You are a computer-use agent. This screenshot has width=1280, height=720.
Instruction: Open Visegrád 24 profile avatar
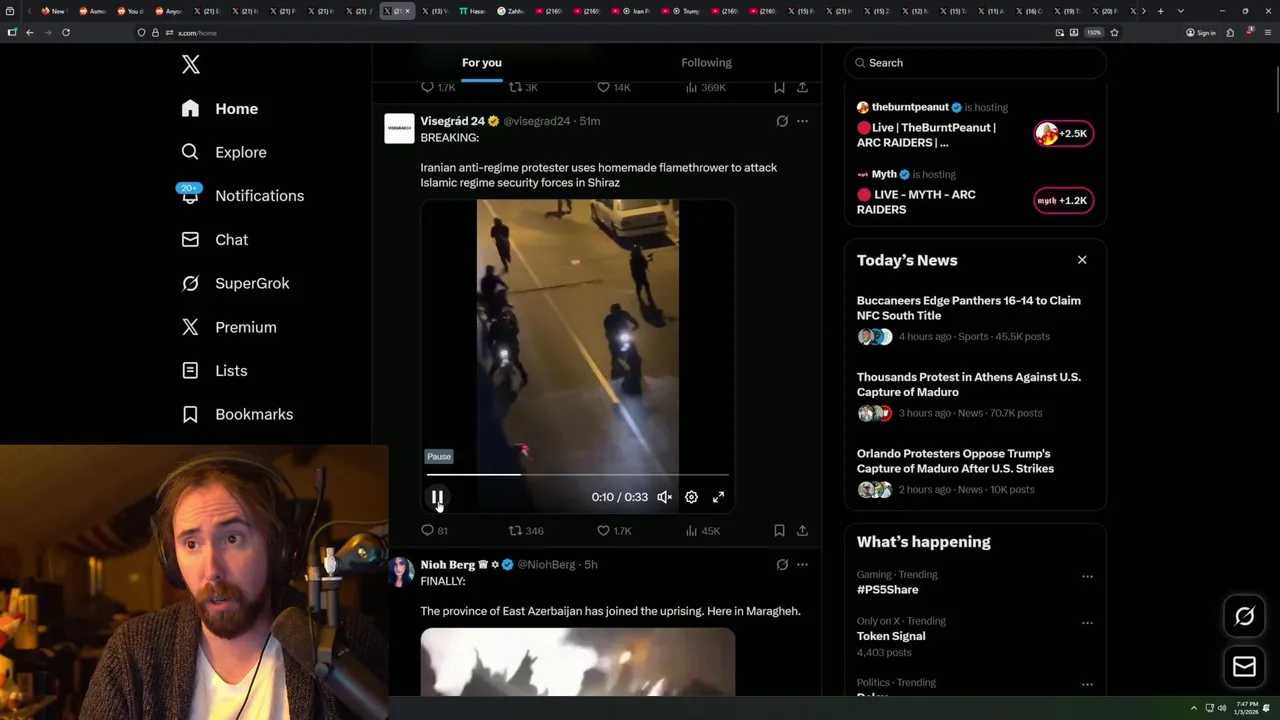pos(399,128)
